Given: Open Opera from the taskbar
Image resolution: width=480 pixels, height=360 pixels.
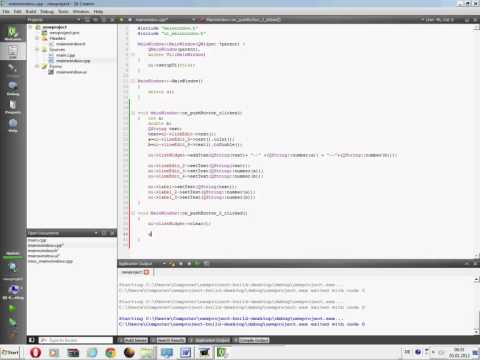Looking at the screenshot, I should pos(35,352).
